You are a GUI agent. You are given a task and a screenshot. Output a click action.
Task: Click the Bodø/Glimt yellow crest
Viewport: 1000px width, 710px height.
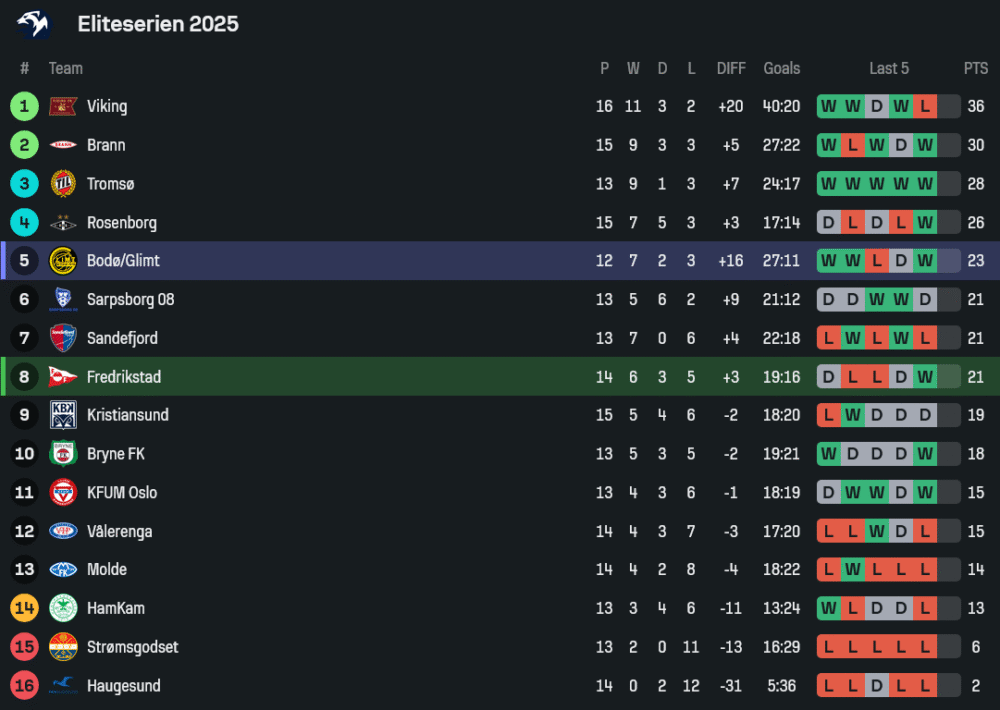coord(63,261)
